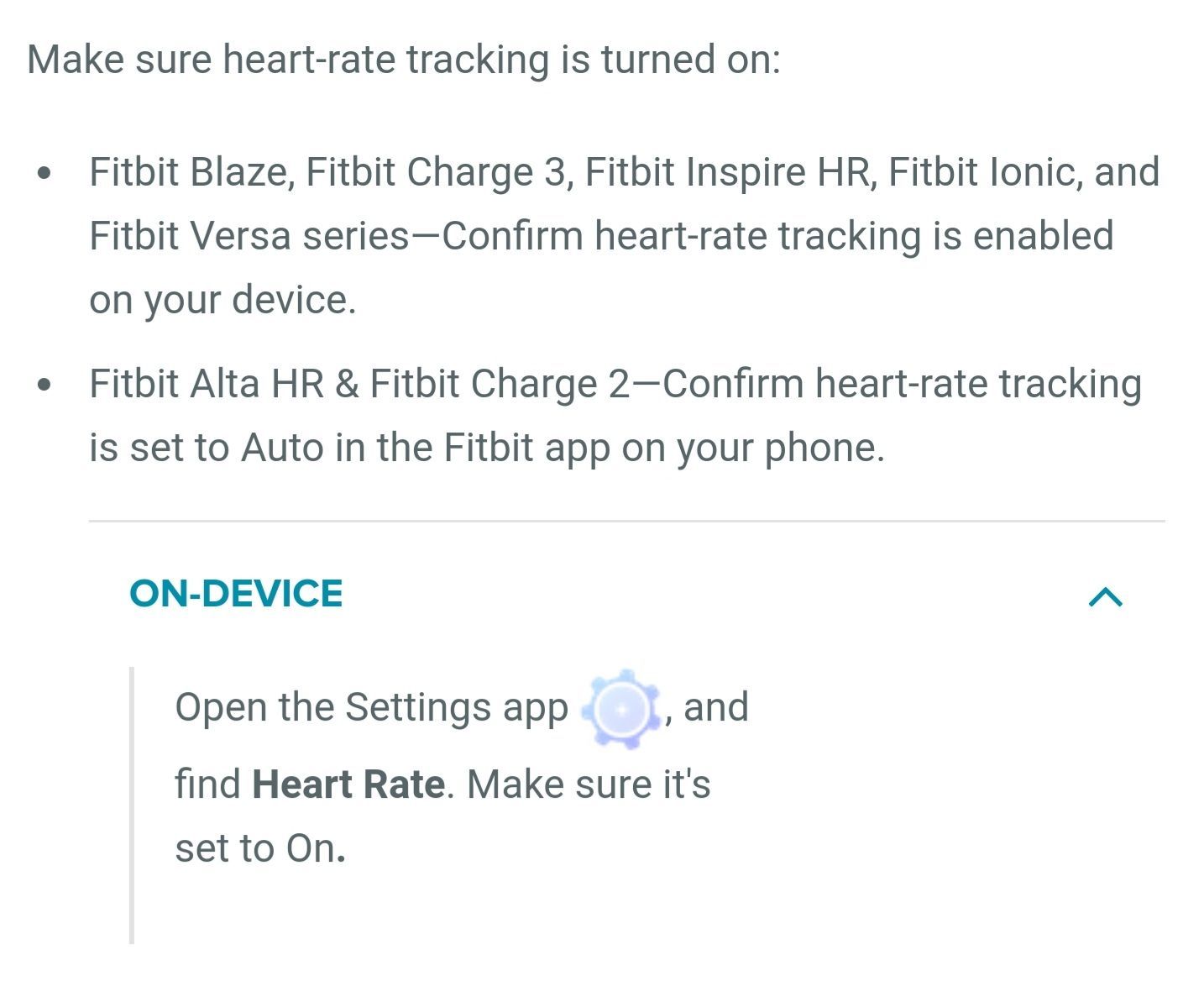This screenshot has height=981, width=1204.
Task: Select the bold Heart Rate text
Action: (348, 784)
